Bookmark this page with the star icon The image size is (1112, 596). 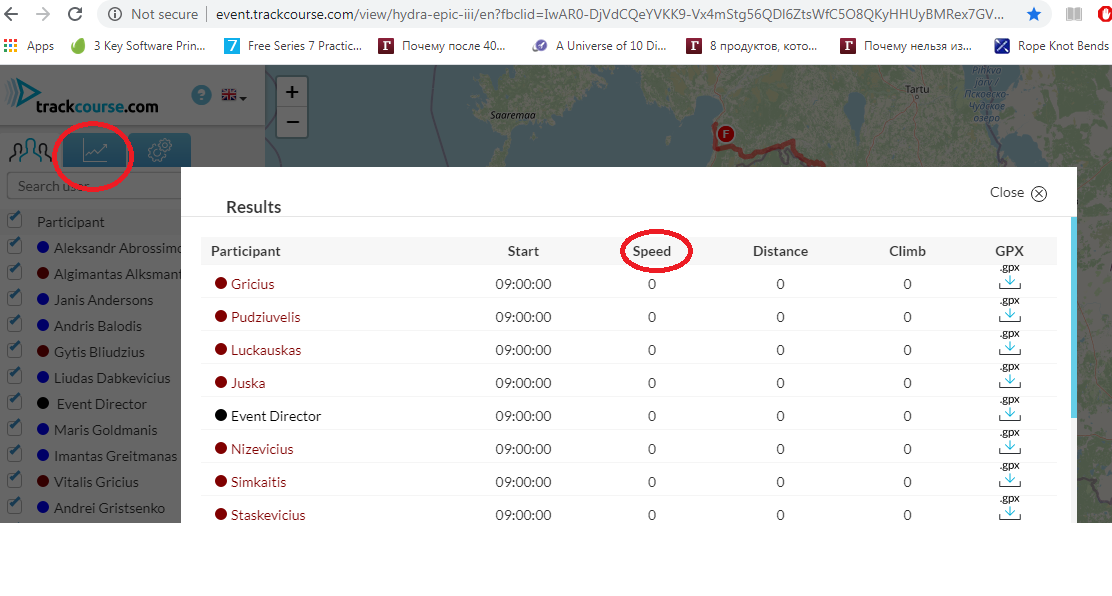1034,14
